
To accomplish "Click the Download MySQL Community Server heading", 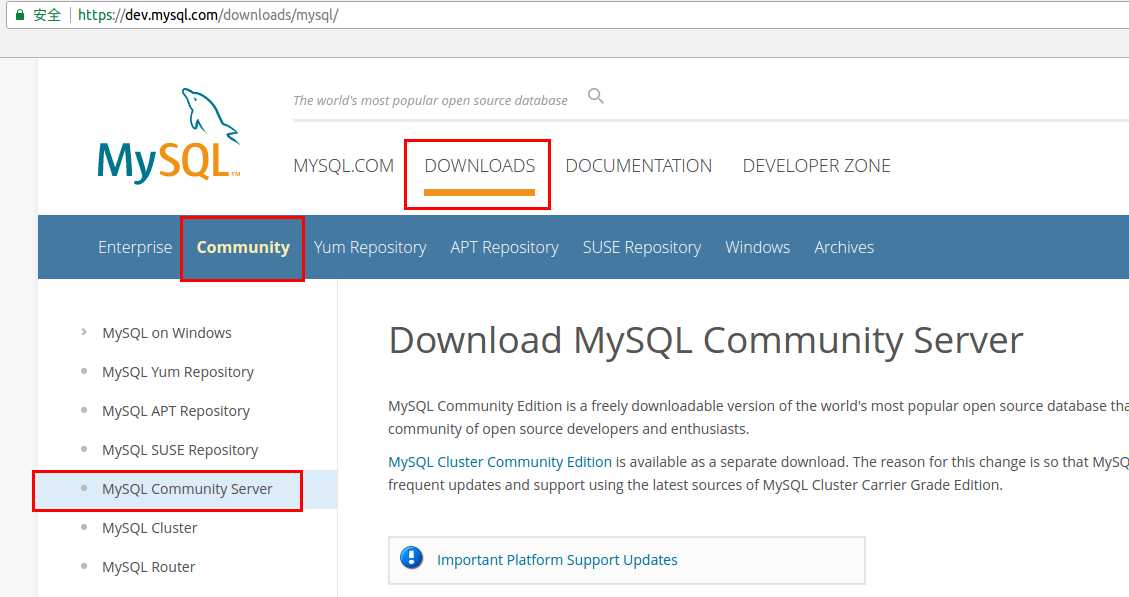I will coord(706,340).
